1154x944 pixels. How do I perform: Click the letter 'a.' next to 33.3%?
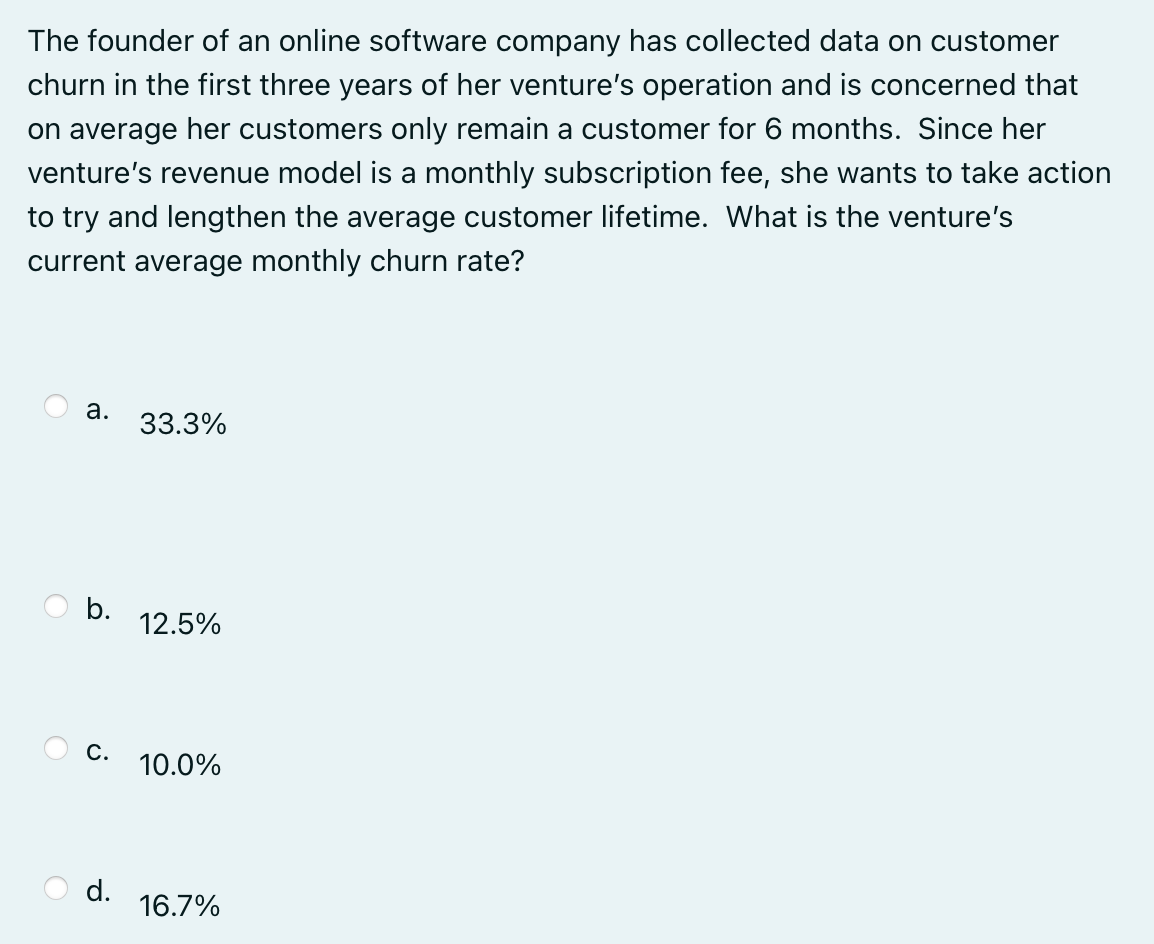pyautogui.click(x=96, y=408)
